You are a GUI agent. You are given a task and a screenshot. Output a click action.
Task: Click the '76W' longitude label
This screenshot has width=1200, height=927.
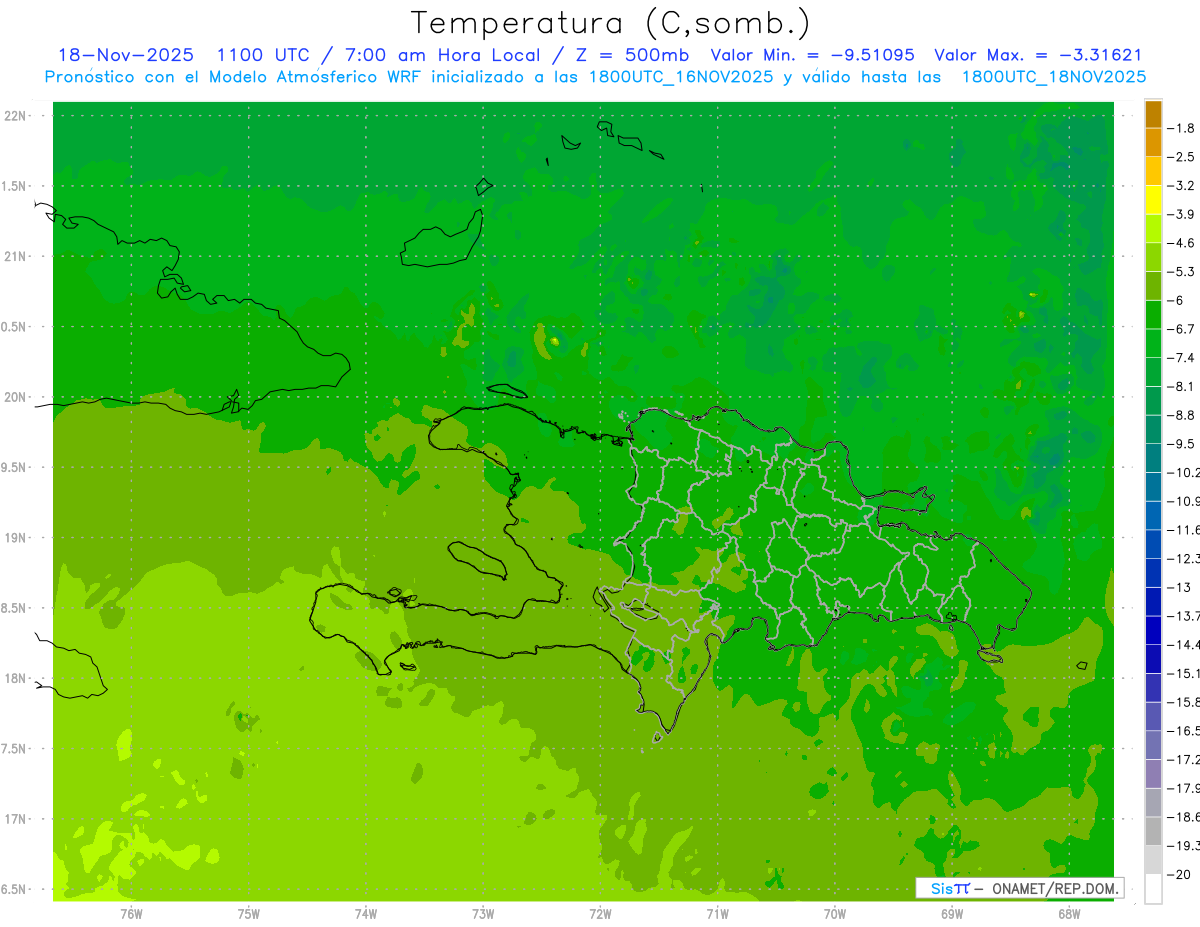tap(131, 913)
